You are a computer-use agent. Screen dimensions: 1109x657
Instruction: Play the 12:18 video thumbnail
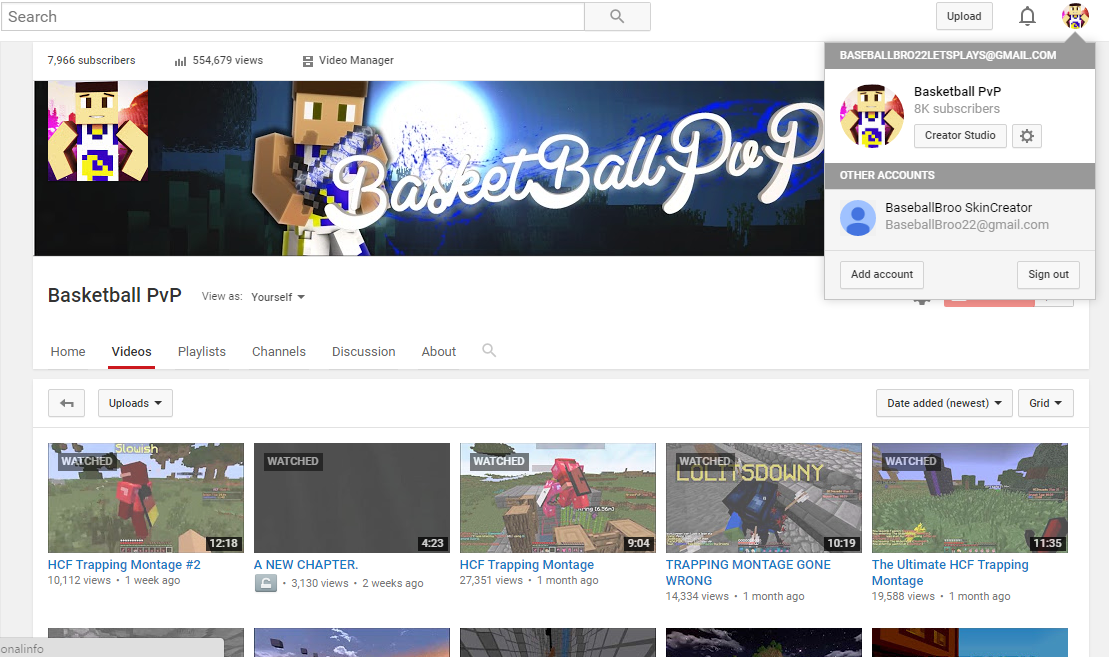click(x=146, y=498)
